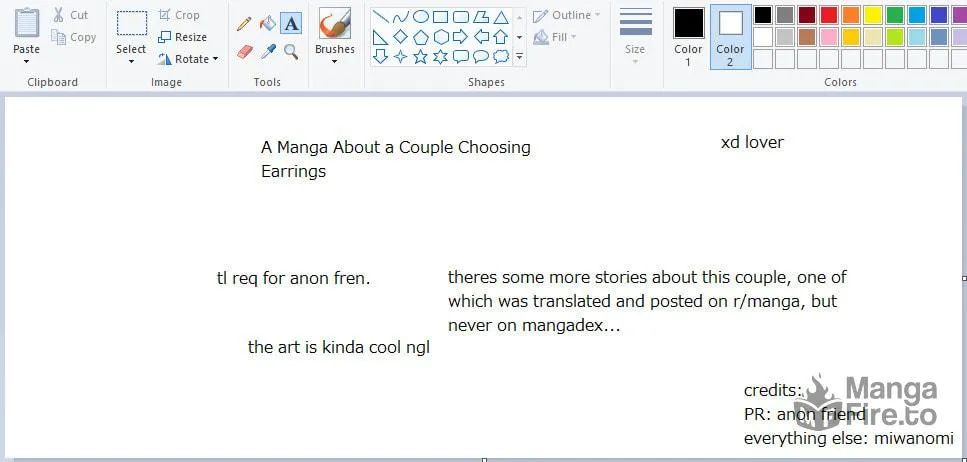Click the Crop button
Image resolution: width=967 pixels, height=462 pixels.
pos(179,15)
